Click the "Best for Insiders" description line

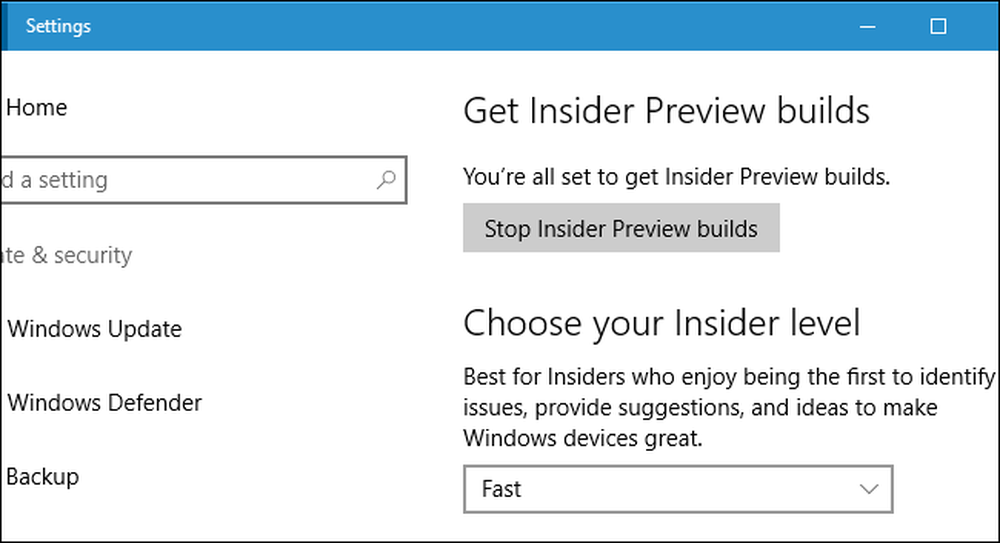tap(729, 377)
